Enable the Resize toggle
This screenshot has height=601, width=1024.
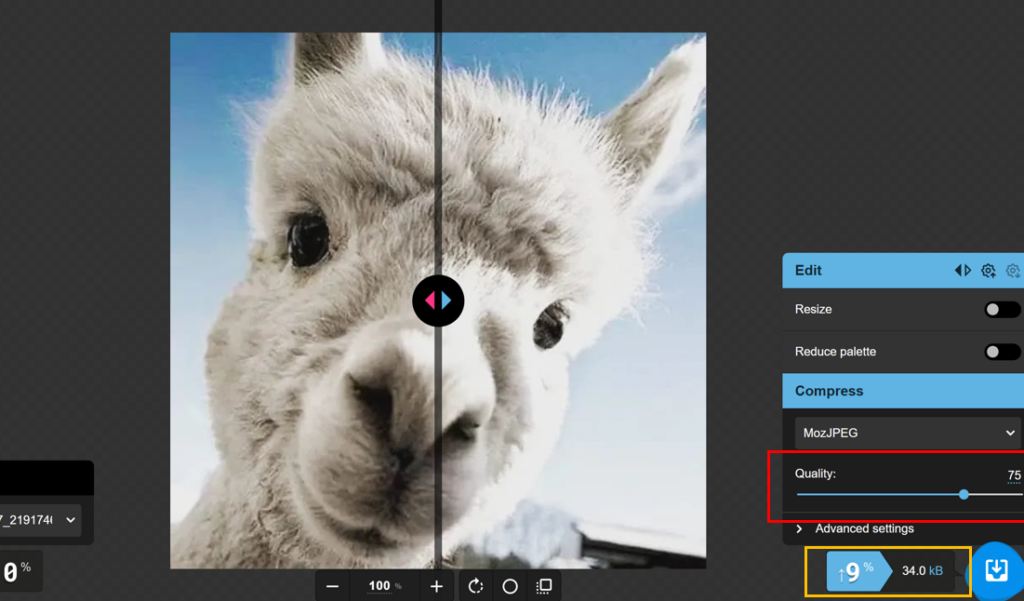1001,310
